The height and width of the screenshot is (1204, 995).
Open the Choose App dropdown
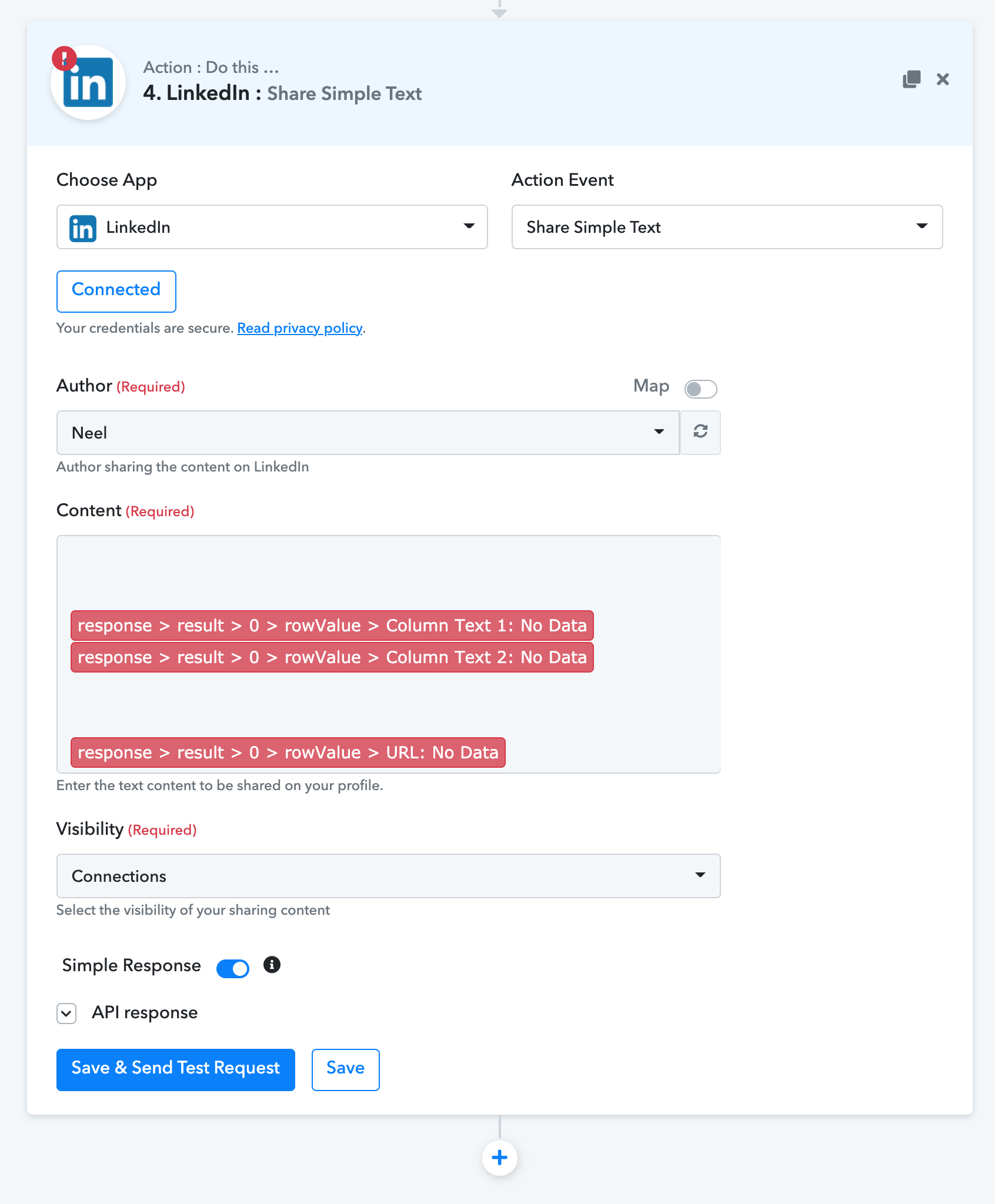[x=272, y=227]
